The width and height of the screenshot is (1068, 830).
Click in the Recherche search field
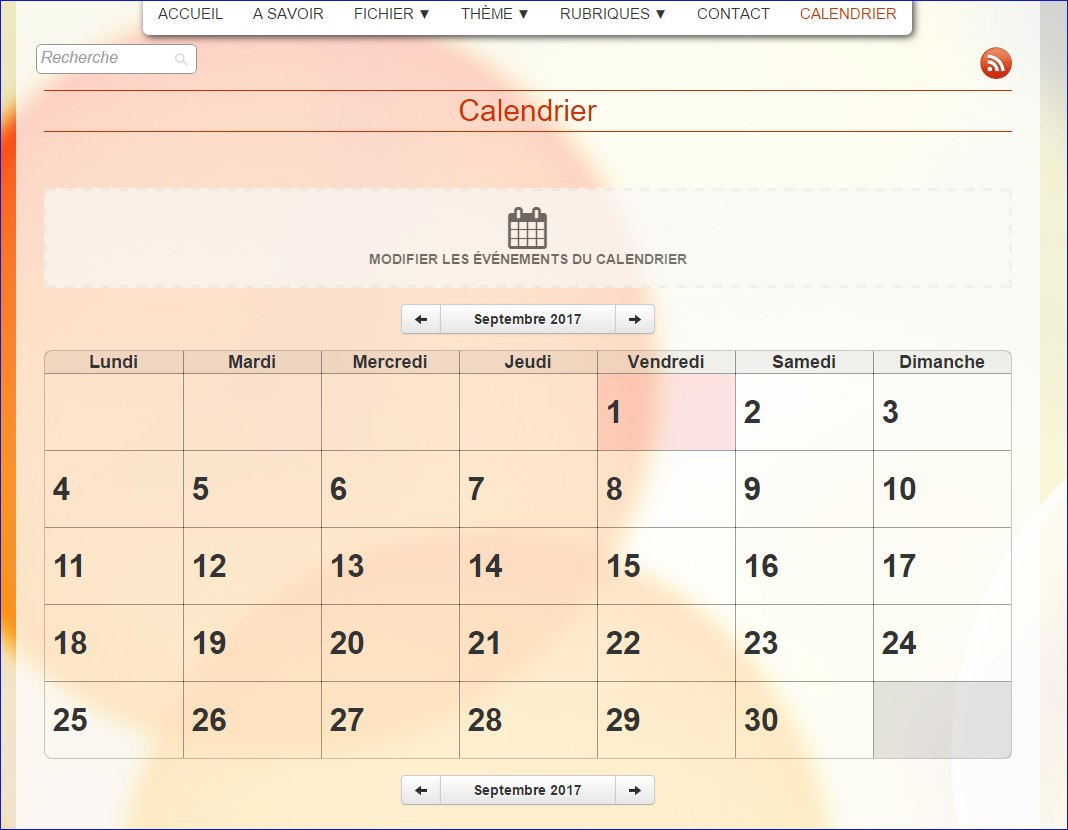click(105, 59)
